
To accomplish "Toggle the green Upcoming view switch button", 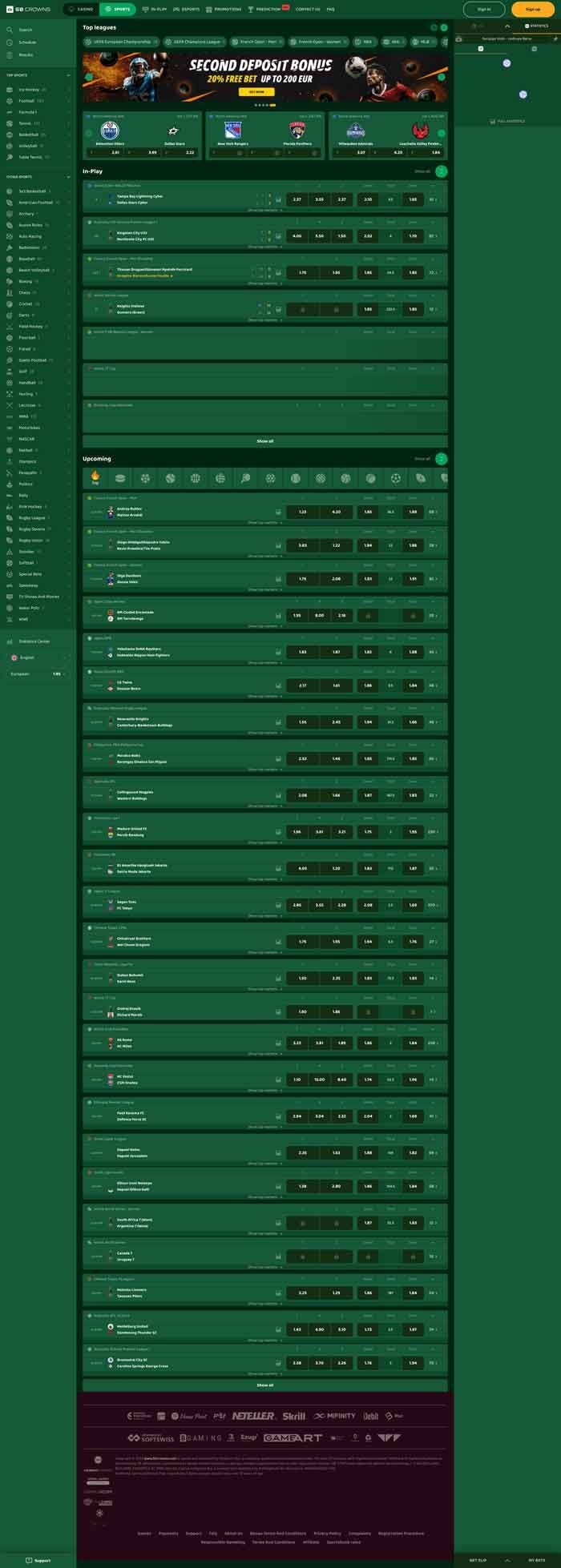I will (441, 459).
